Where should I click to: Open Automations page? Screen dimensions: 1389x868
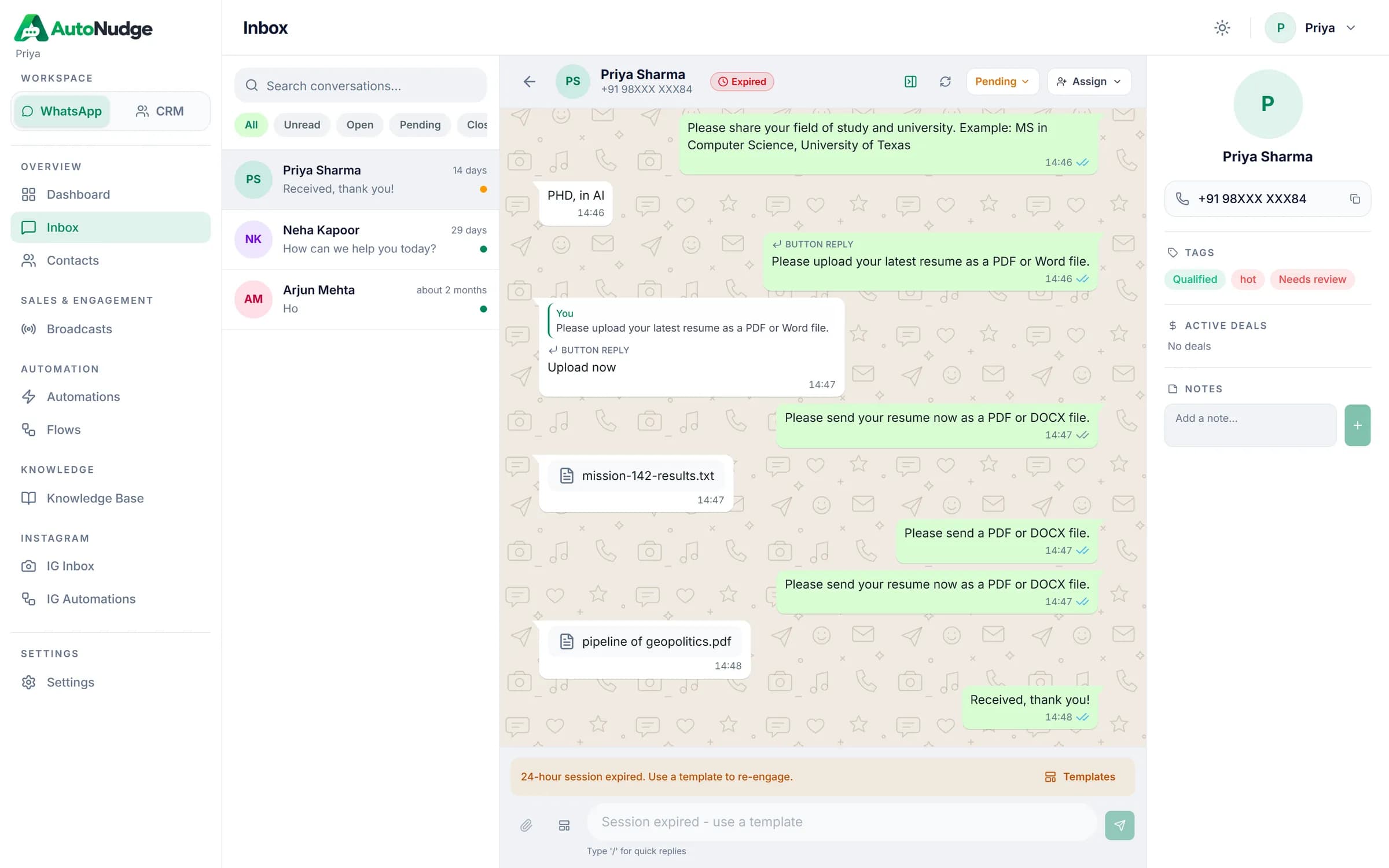pyautogui.click(x=111, y=396)
